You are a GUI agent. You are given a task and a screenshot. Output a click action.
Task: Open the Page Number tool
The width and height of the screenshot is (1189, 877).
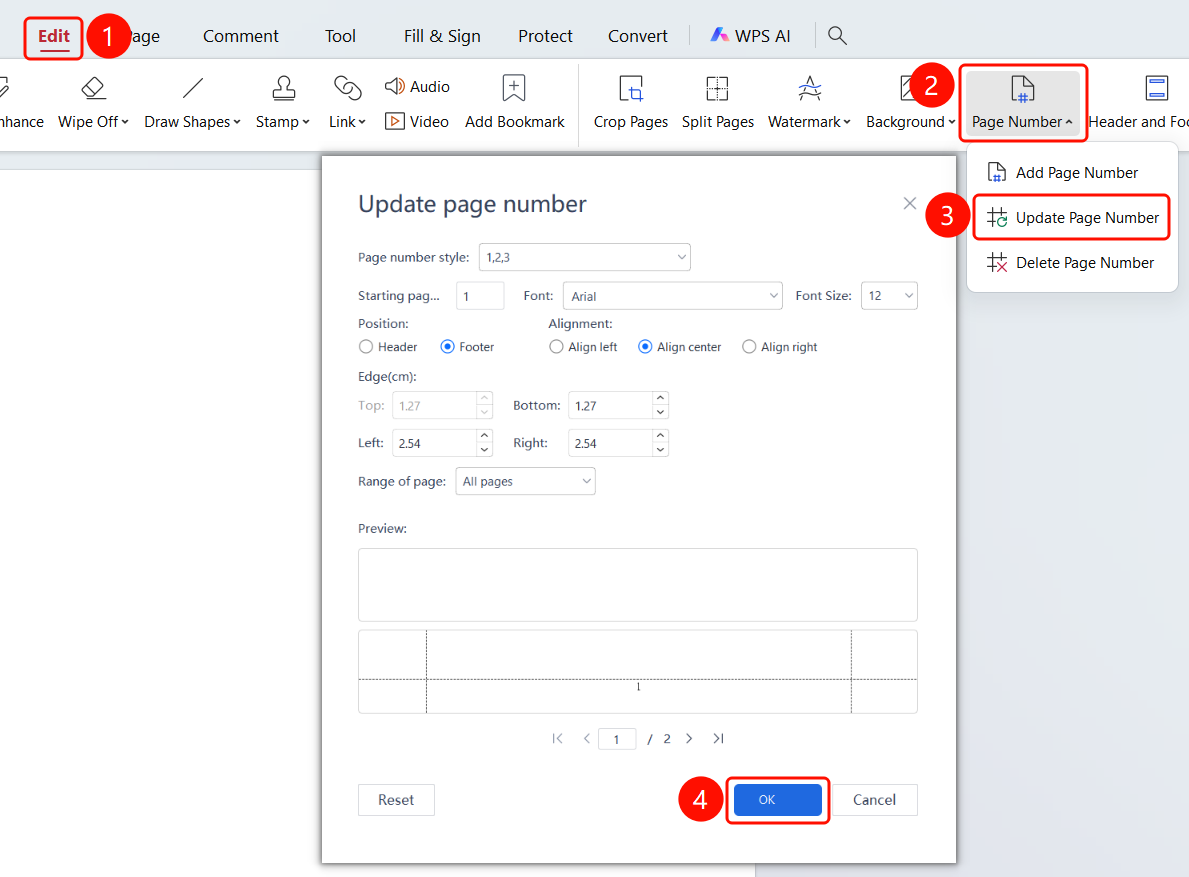[1022, 102]
